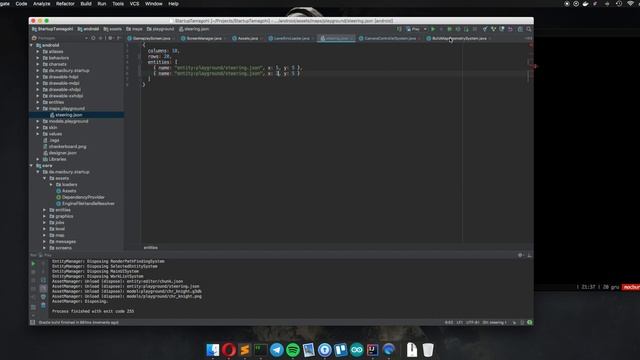The height and width of the screenshot is (360, 640).
Task: Click playground breadcrumb in navigation bar
Action: (x=160, y=29)
